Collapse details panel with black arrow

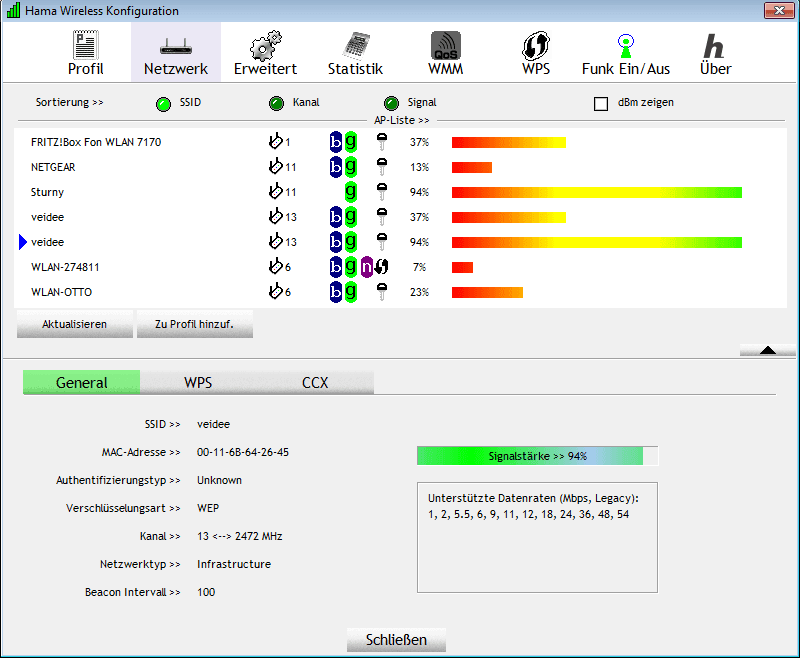(767, 350)
